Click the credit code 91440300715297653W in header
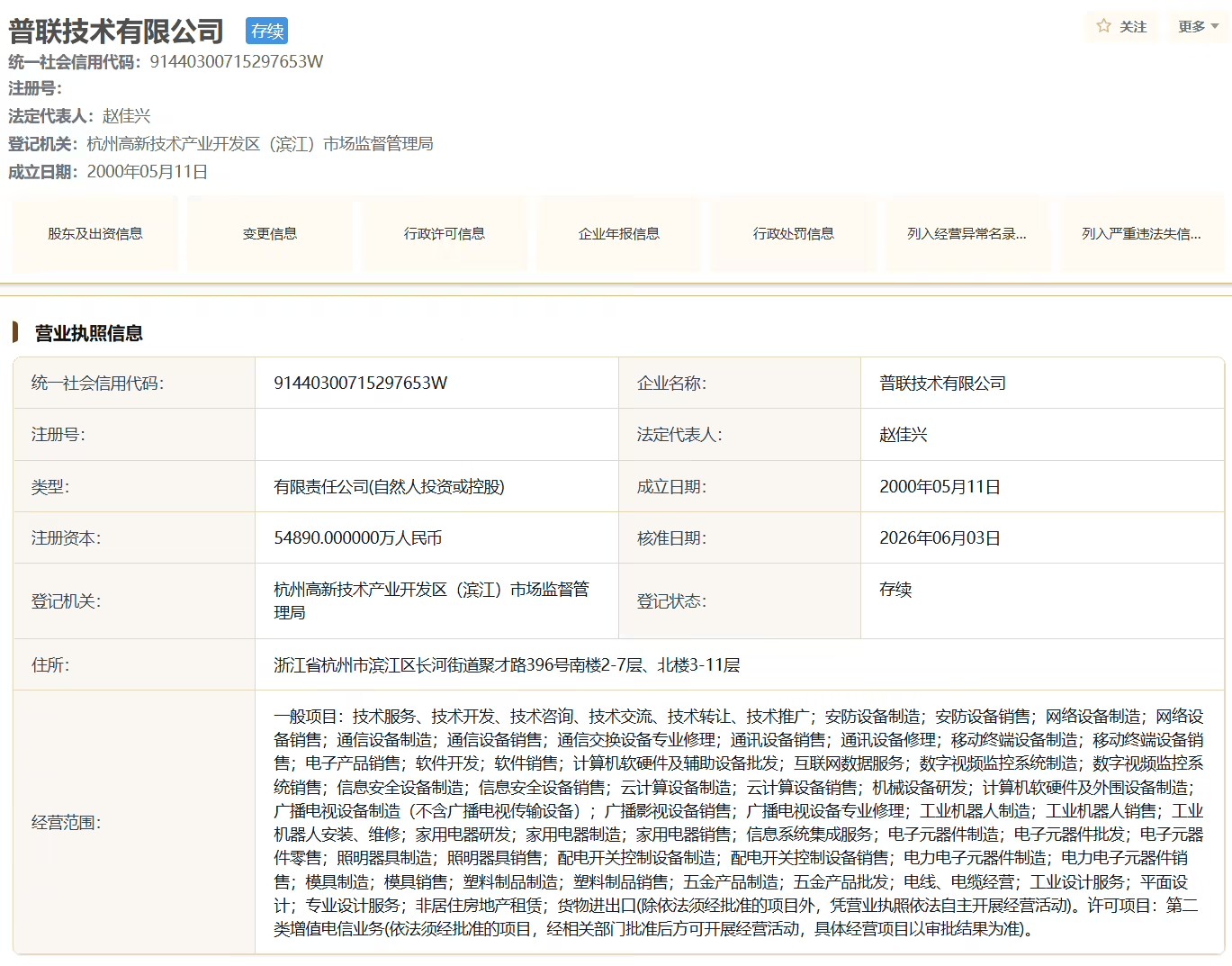The image size is (1232, 966). tap(236, 61)
